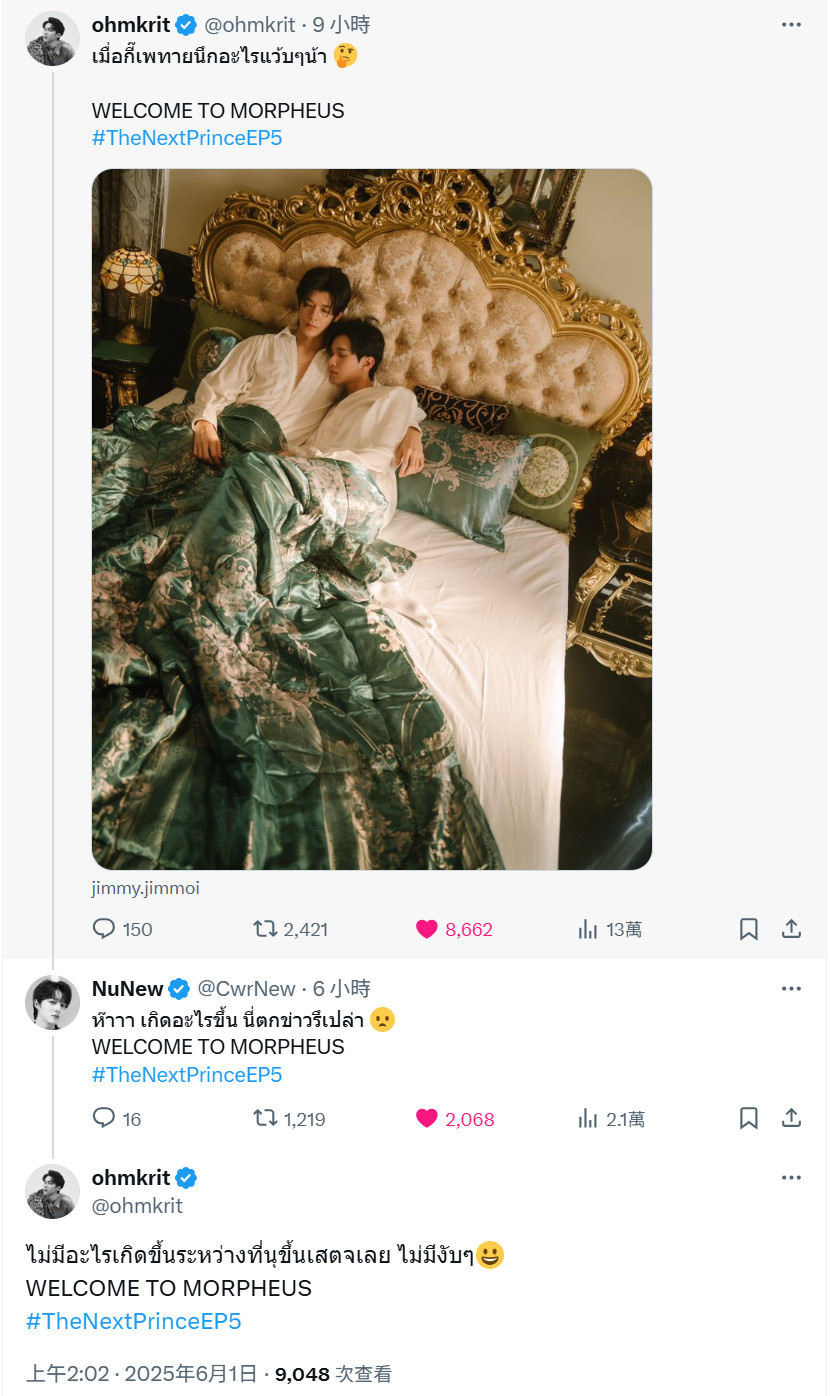Open more options on the last ohmkrit tweet

(791, 1178)
